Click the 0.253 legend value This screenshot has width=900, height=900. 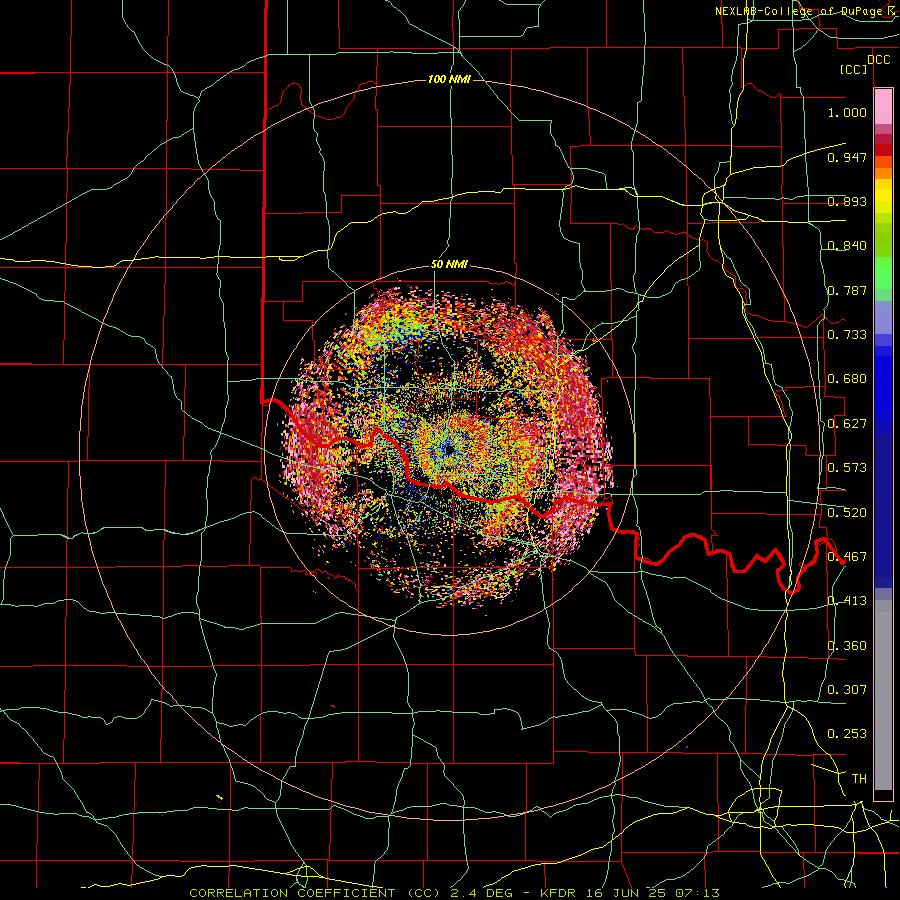click(x=847, y=734)
